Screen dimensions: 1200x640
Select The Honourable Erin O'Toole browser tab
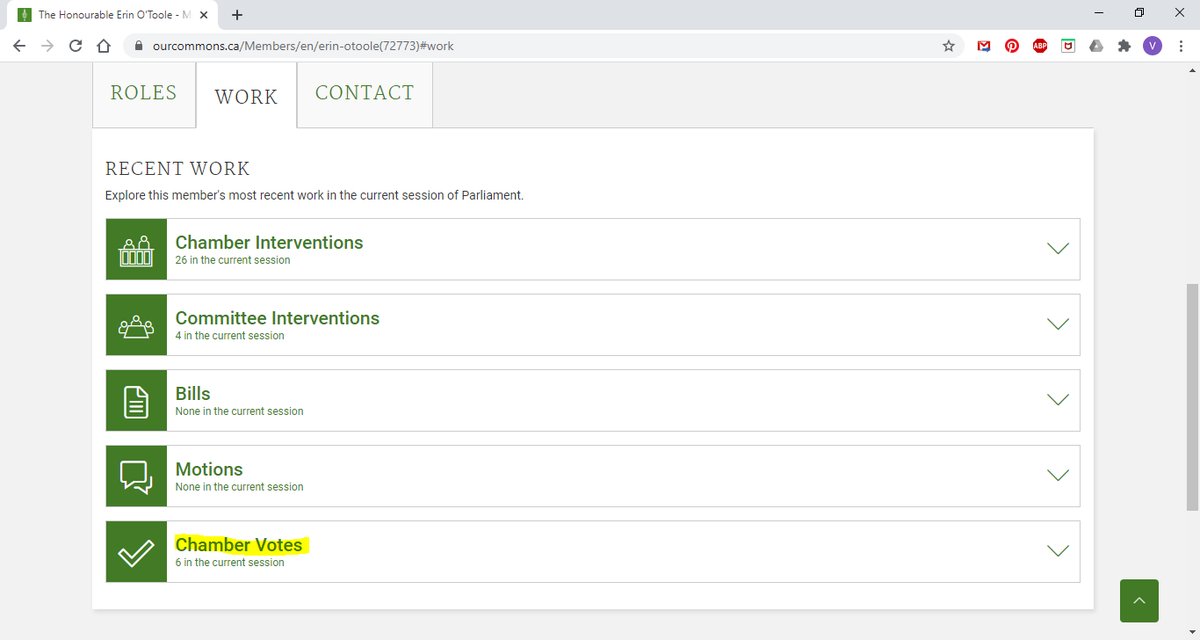pyautogui.click(x=112, y=15)
